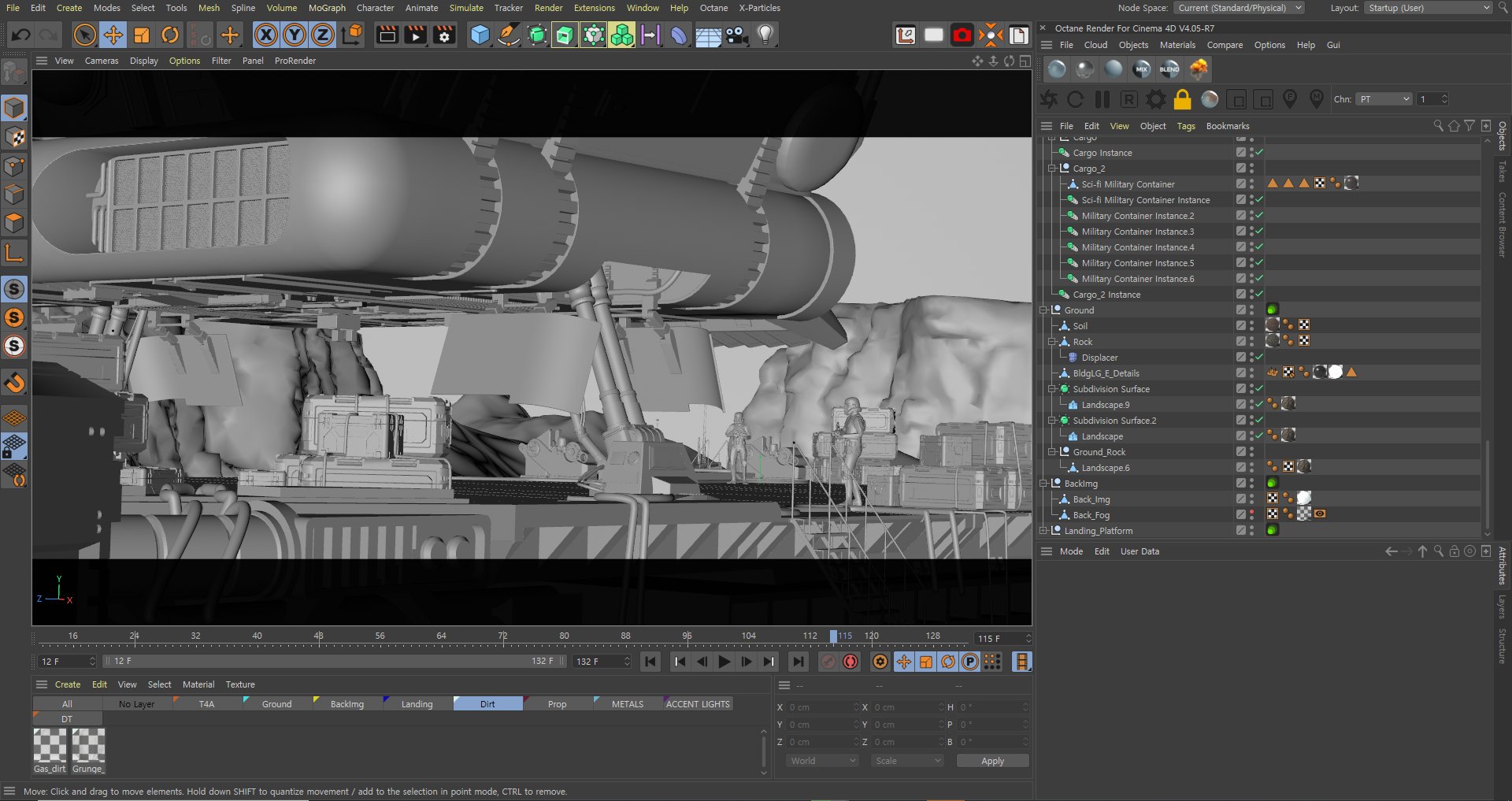
Task: Open the MoGraph menu
Action: click(x=327, y=8)
